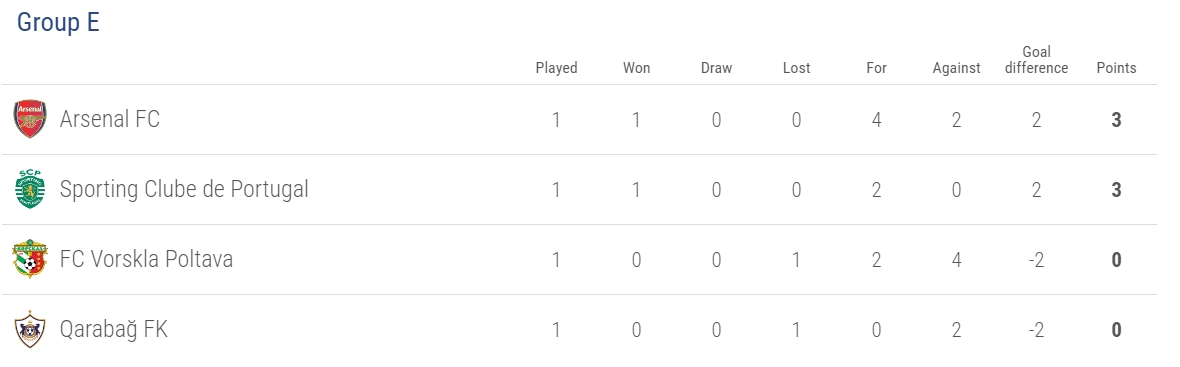Screen dimensions: 1180x367
Task: Click the For column header
Action: (x=876, y=68)
